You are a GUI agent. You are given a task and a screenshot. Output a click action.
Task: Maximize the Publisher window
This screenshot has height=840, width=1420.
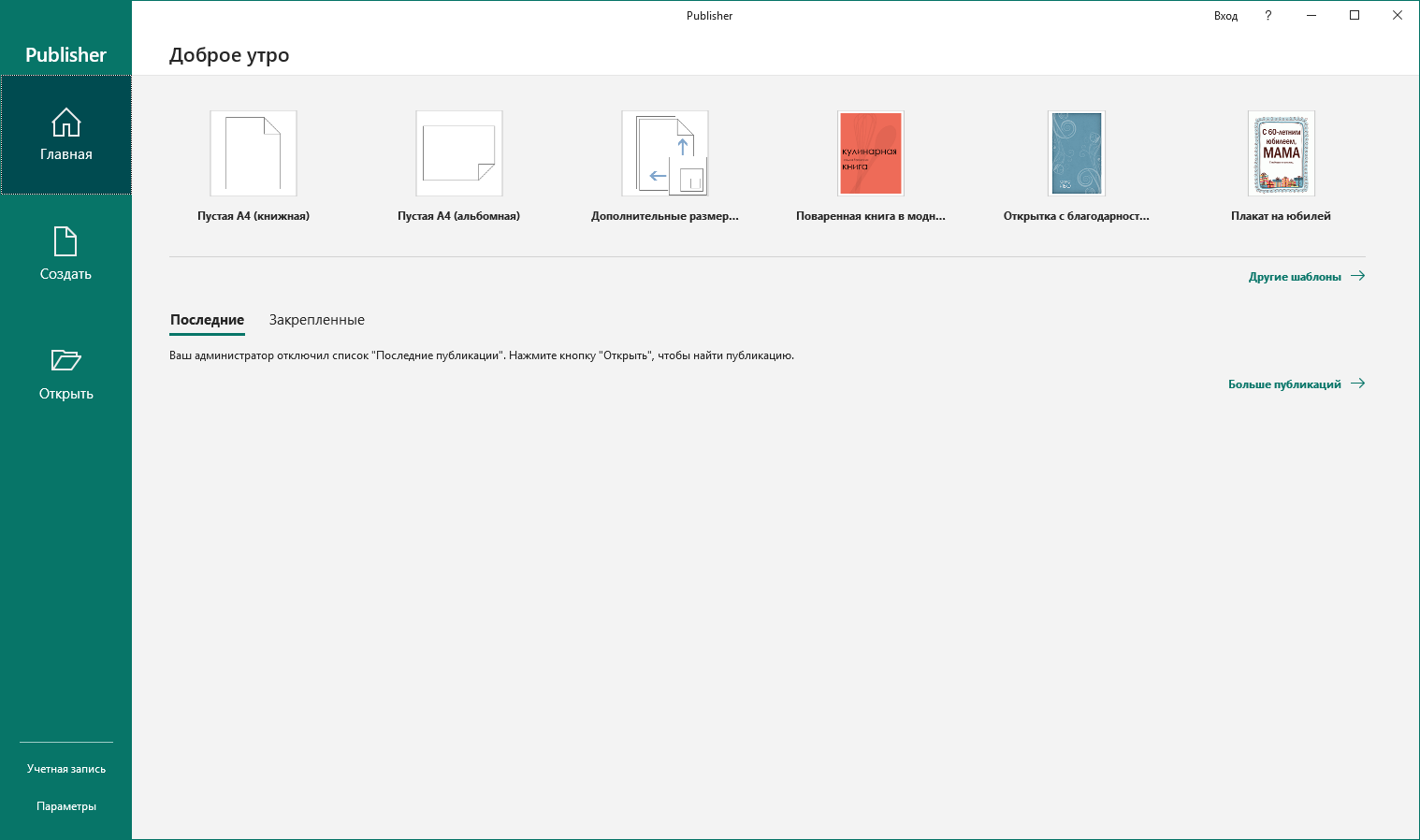[x=1354, y=16]
